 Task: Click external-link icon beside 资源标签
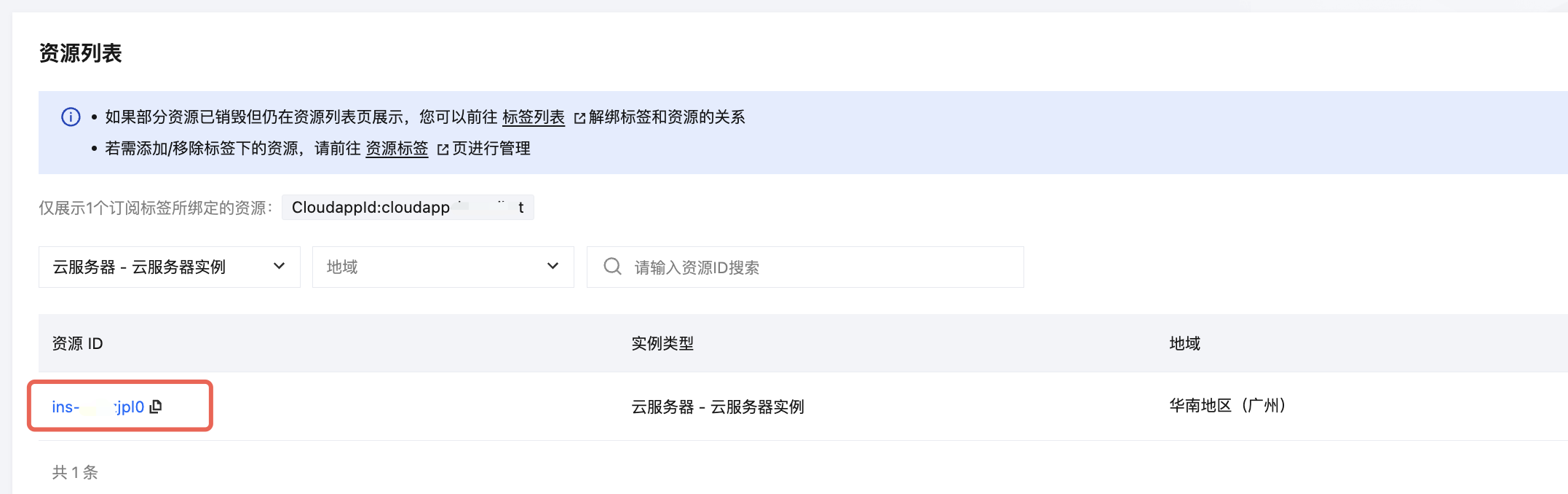(x=443, y=149)
